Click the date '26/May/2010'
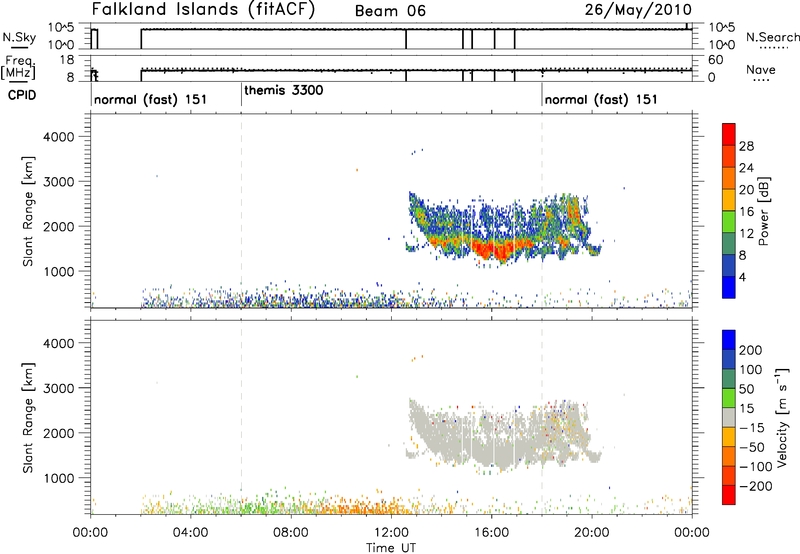Screen dimensions: 800x554 coord(638,10)
